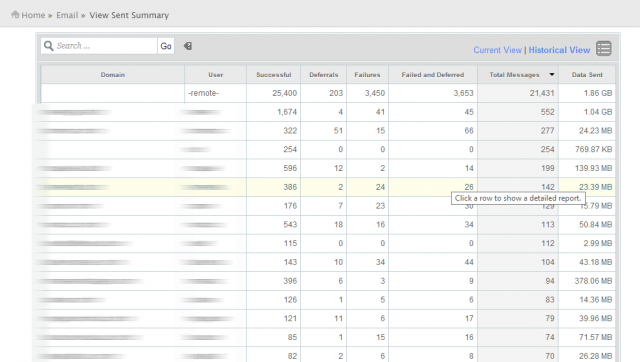640x362 pixels.
Task: Sort by Total Messages header
Action: click(514, 75)
